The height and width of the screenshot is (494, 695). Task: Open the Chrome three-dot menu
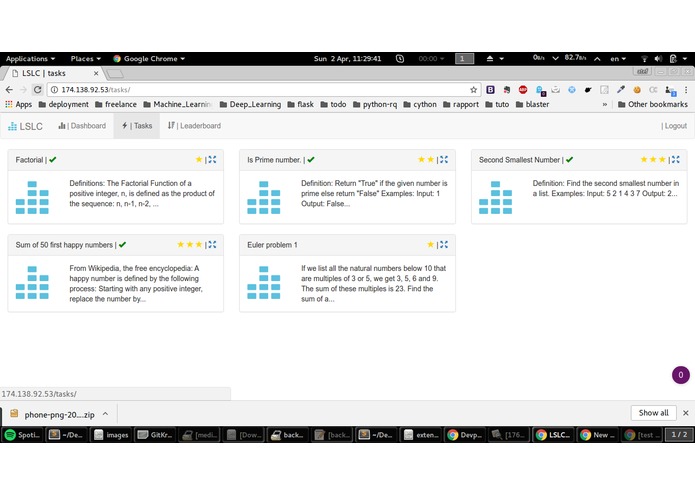click(686, 89)
